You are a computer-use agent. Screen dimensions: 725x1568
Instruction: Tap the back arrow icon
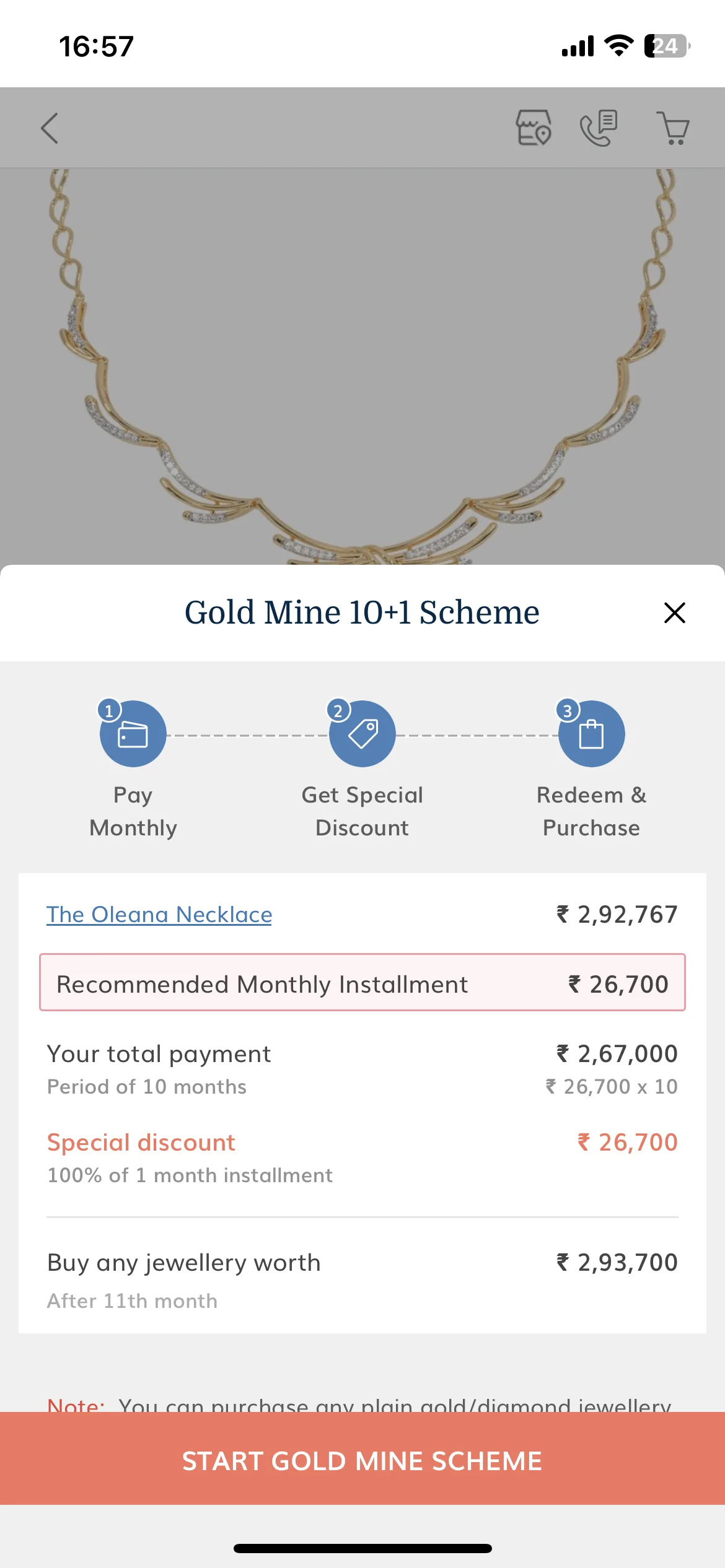click(x=50, y=128)
